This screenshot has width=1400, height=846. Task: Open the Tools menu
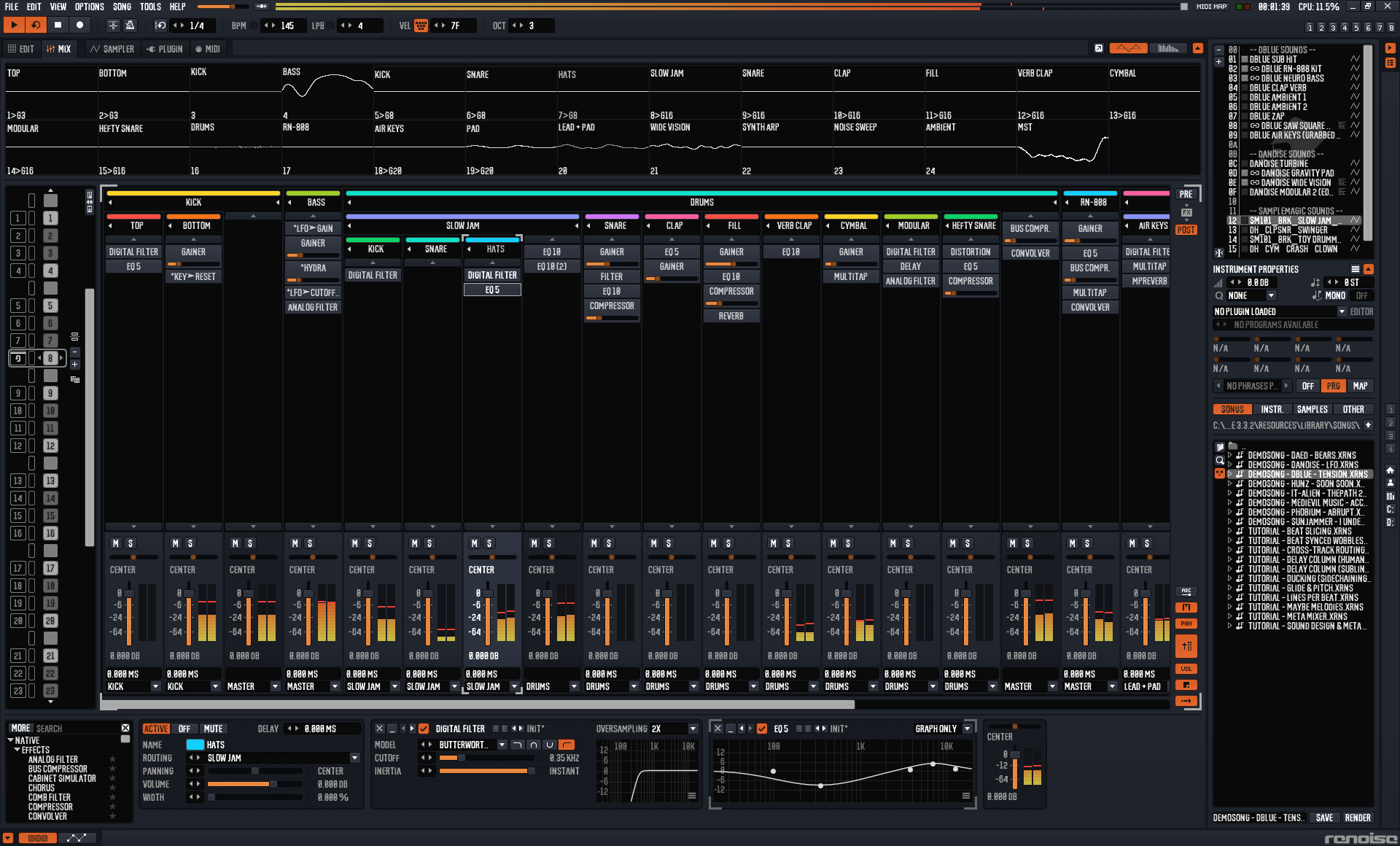pos(150,7)
